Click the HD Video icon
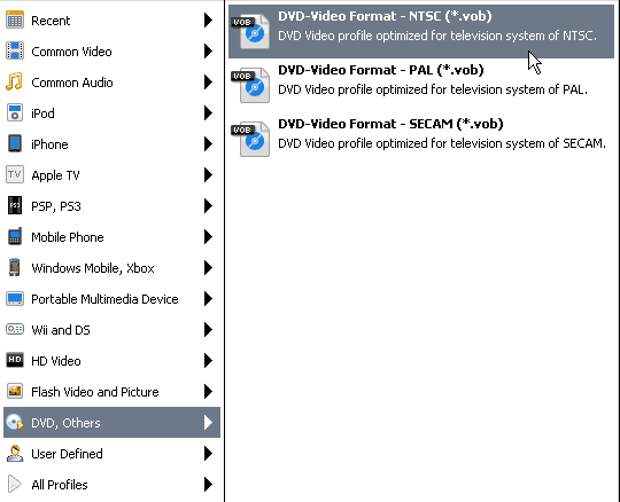This screenshot has height=502, width=620. pos(15,360)
